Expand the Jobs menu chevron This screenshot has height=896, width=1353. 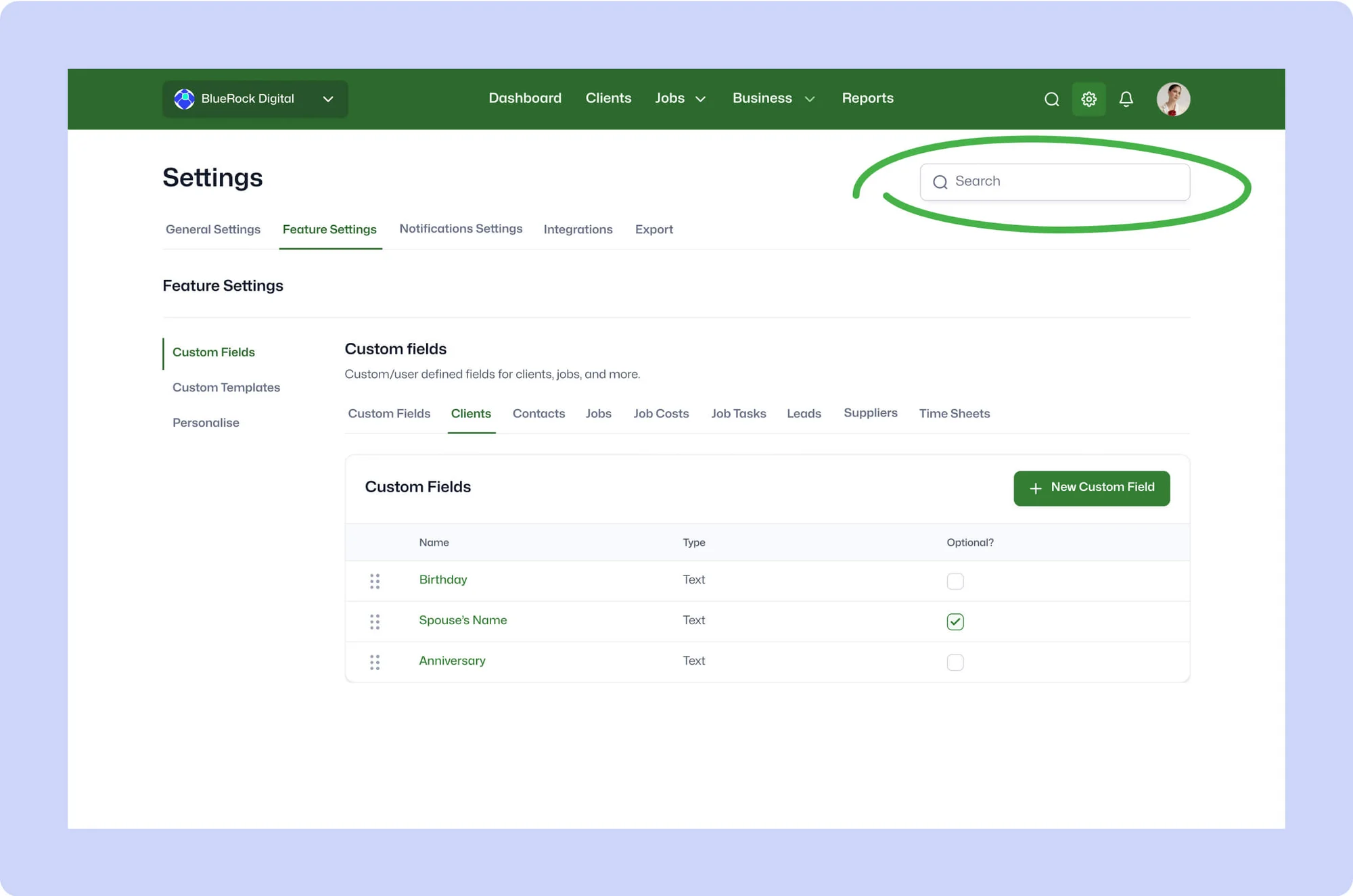pos(701,99)
